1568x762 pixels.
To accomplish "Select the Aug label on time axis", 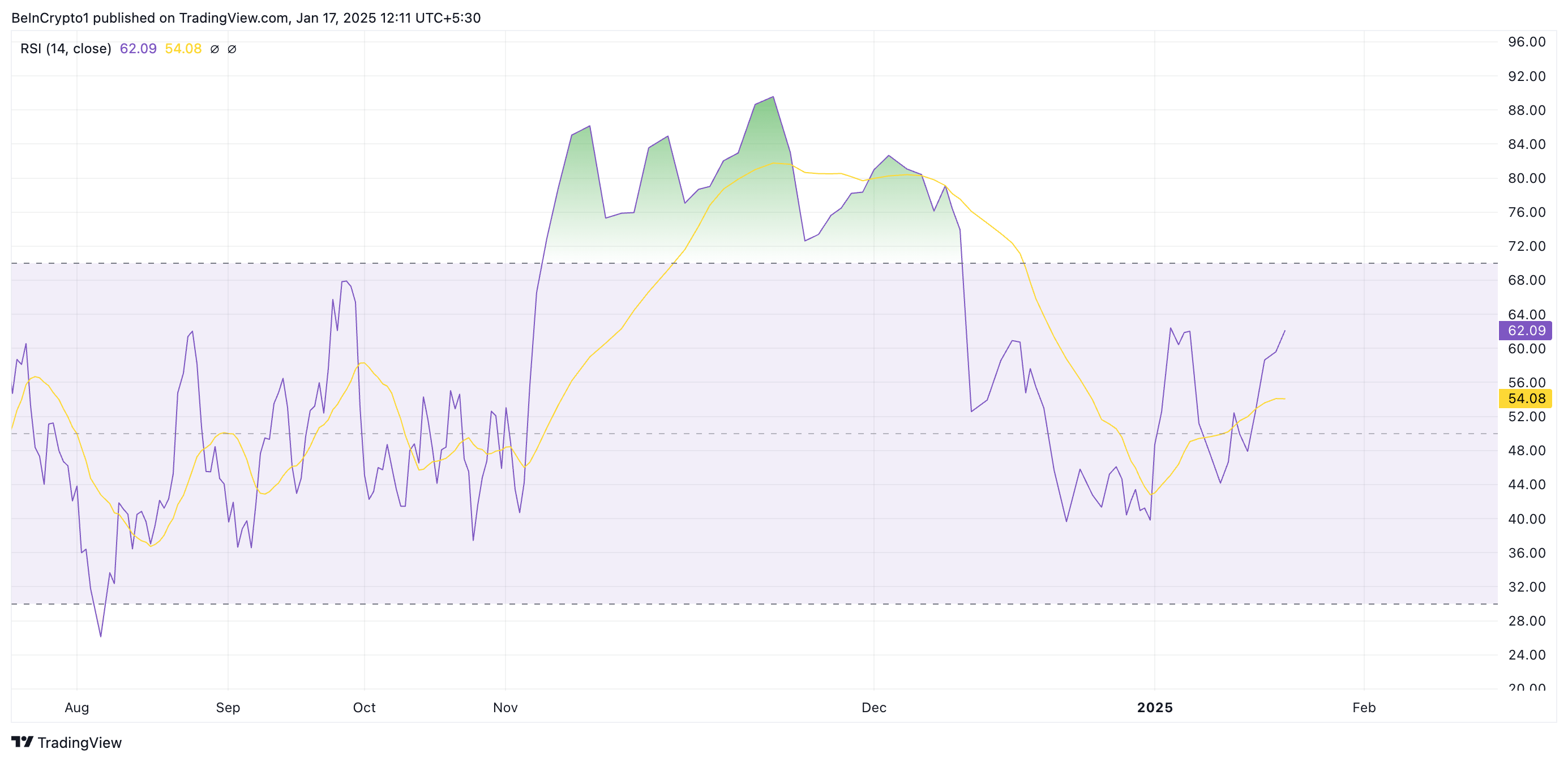I will (x=76, y=707).
